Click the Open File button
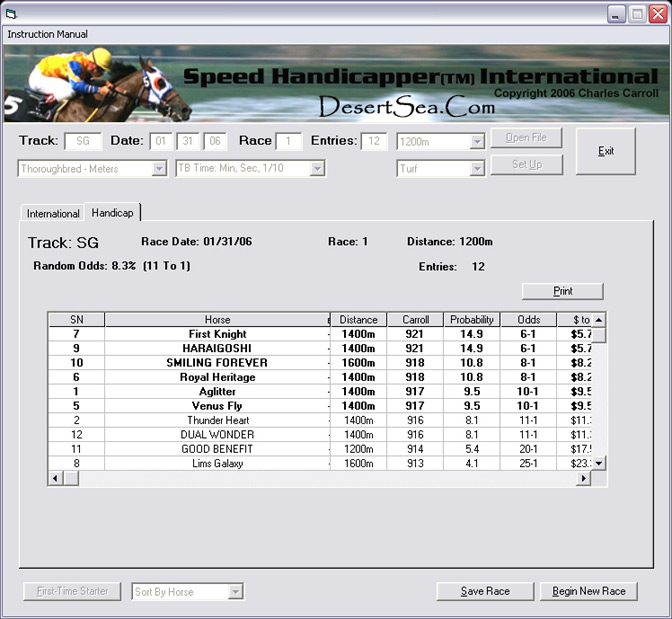Image resolution: width=672 pixels, height=619 pixels. click(526, 138)
